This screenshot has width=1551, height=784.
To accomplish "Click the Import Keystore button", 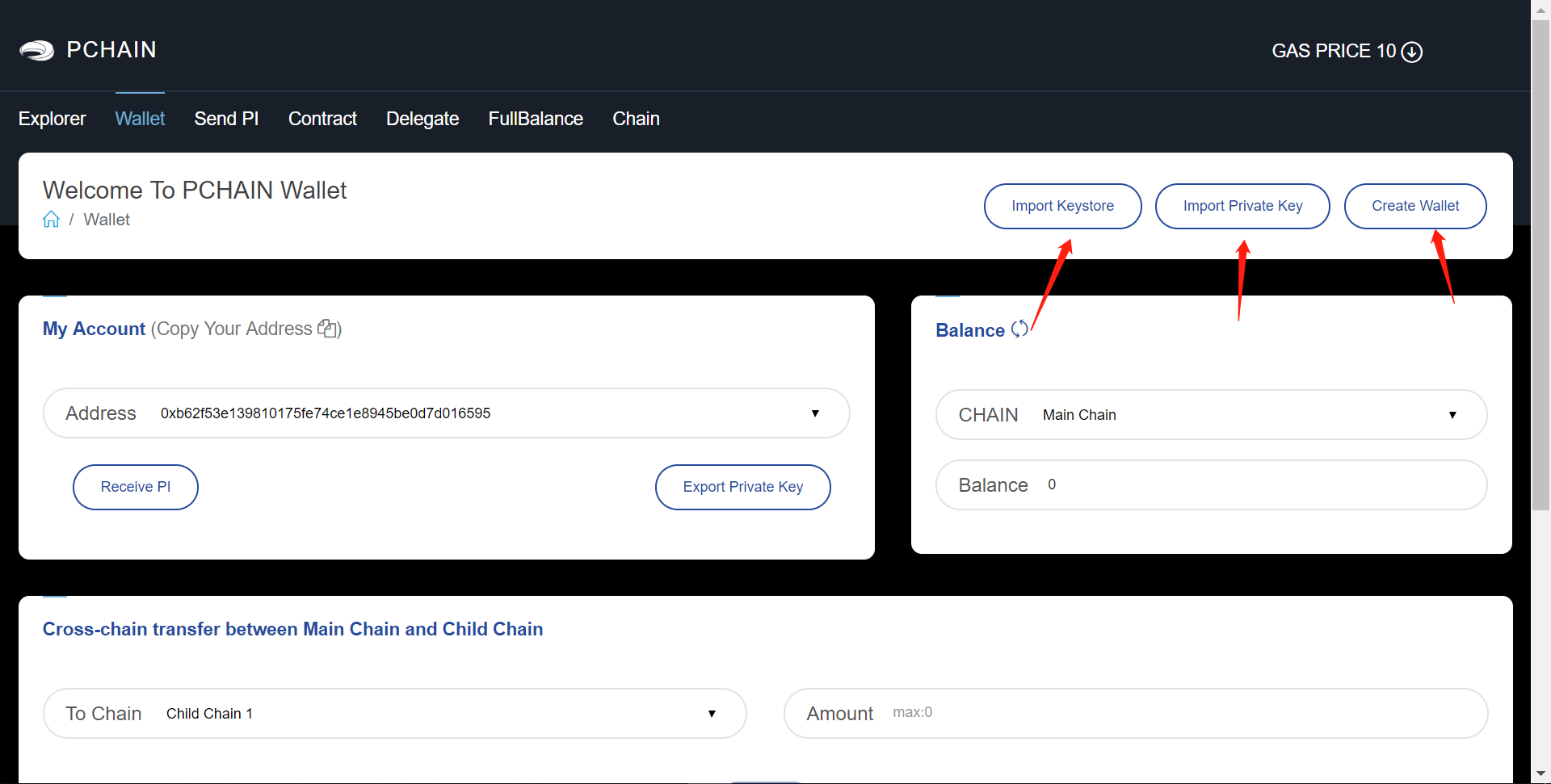I will pyautogui.click(x=1062, y=206).
